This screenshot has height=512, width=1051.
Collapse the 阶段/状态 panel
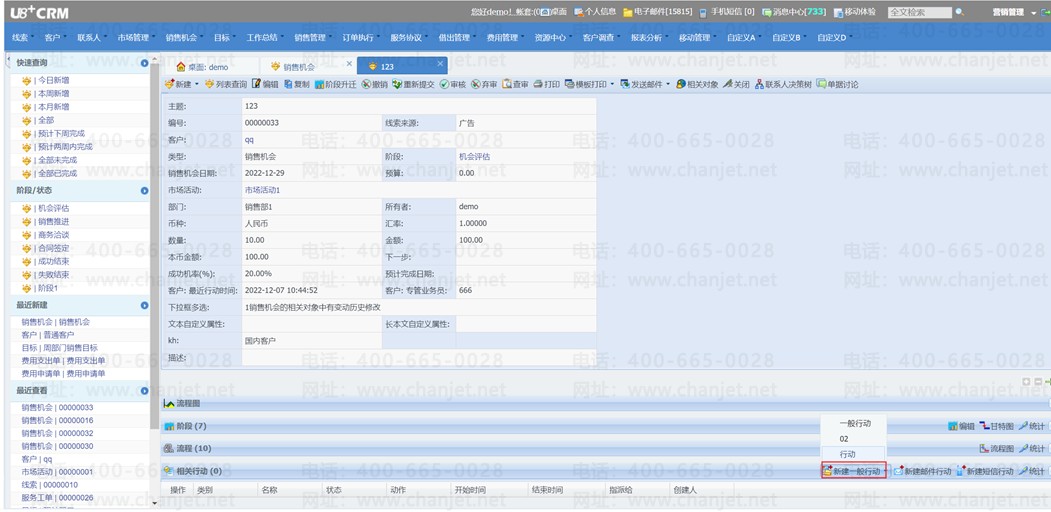point(145,191)
